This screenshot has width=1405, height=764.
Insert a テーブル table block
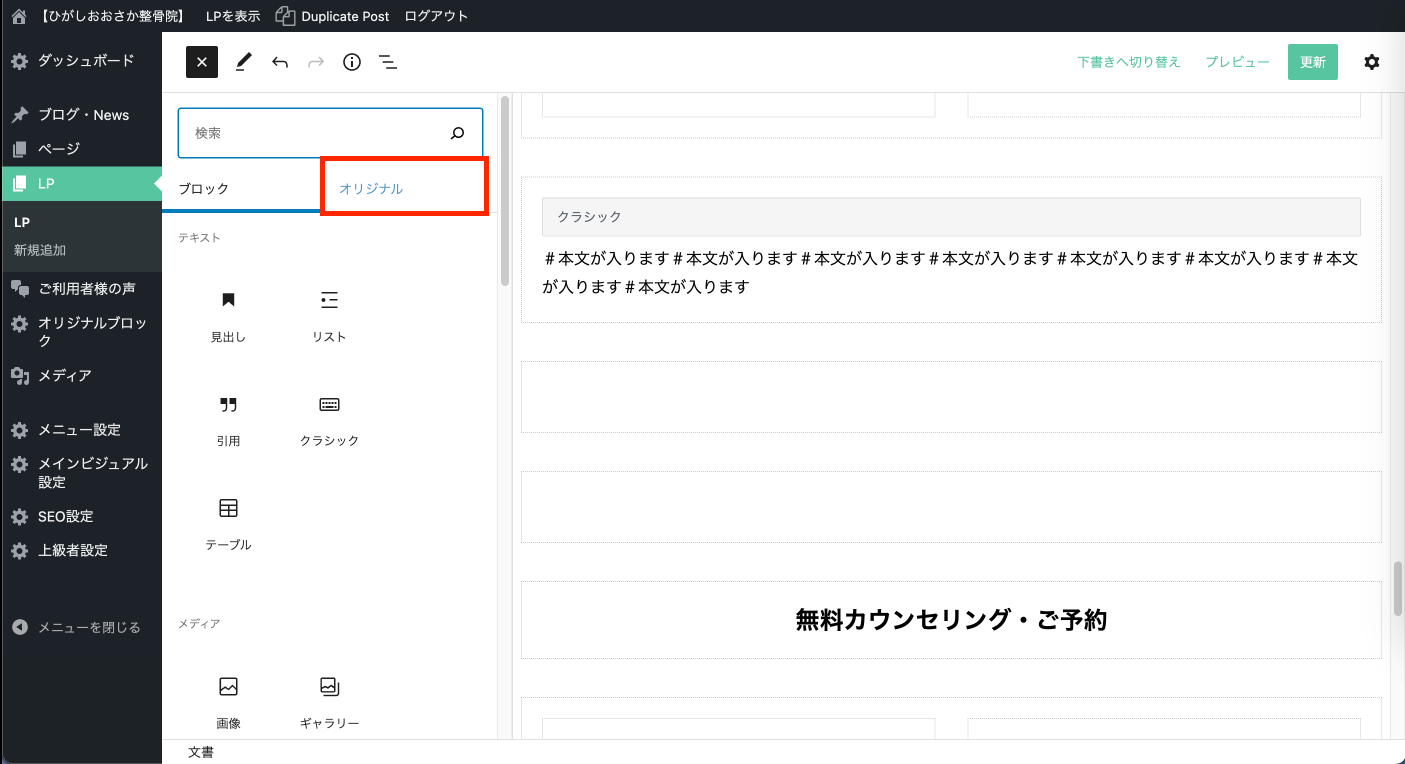[228, 522]
